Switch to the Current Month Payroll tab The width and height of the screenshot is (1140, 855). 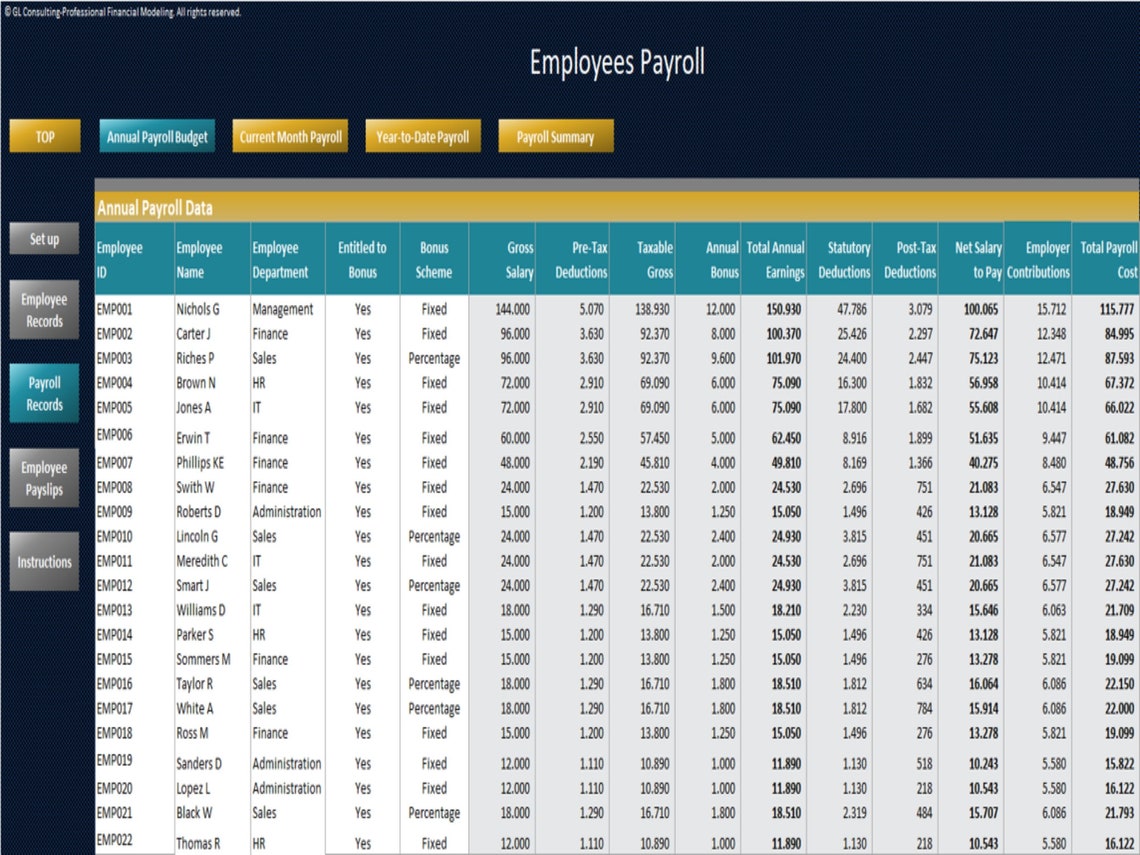click(289, 135)
